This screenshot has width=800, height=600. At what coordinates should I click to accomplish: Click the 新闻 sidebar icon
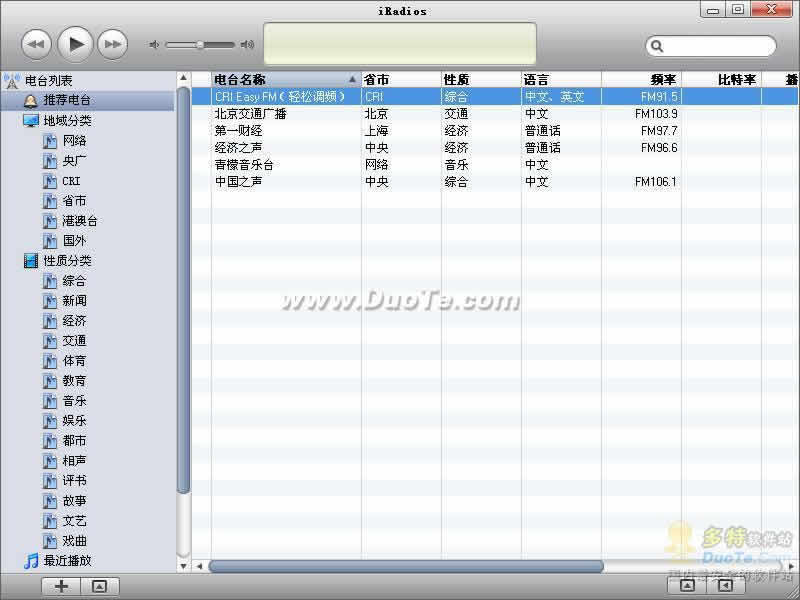[x=49, y=301]
